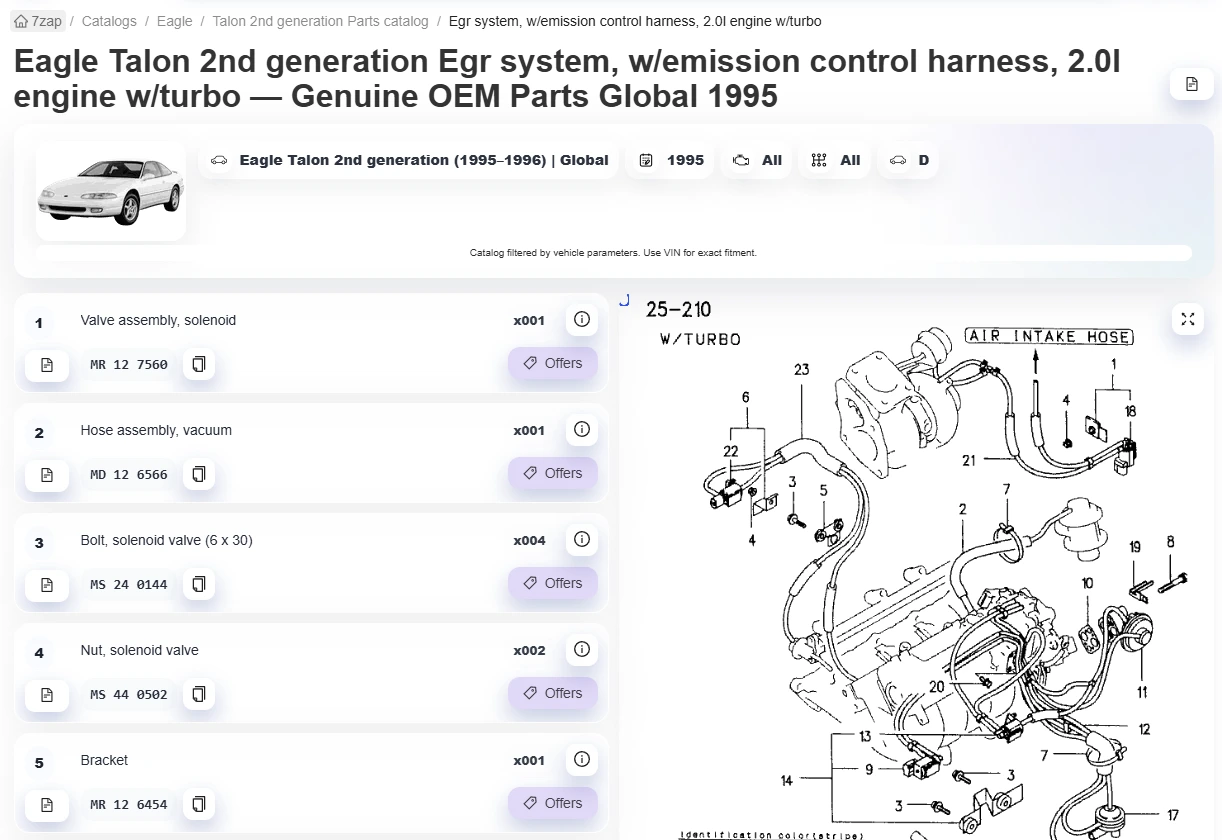Copy part number MD 12 6566
This screenshot has width=1222, height=840.
point(199,474)
